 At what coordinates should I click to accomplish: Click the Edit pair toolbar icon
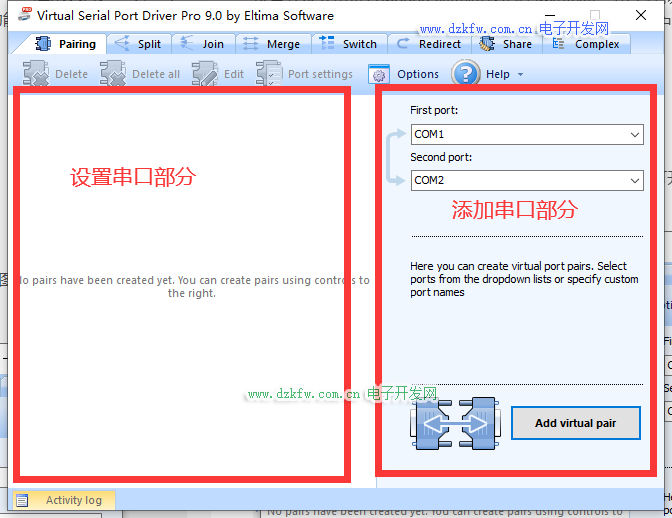point(205,74)
